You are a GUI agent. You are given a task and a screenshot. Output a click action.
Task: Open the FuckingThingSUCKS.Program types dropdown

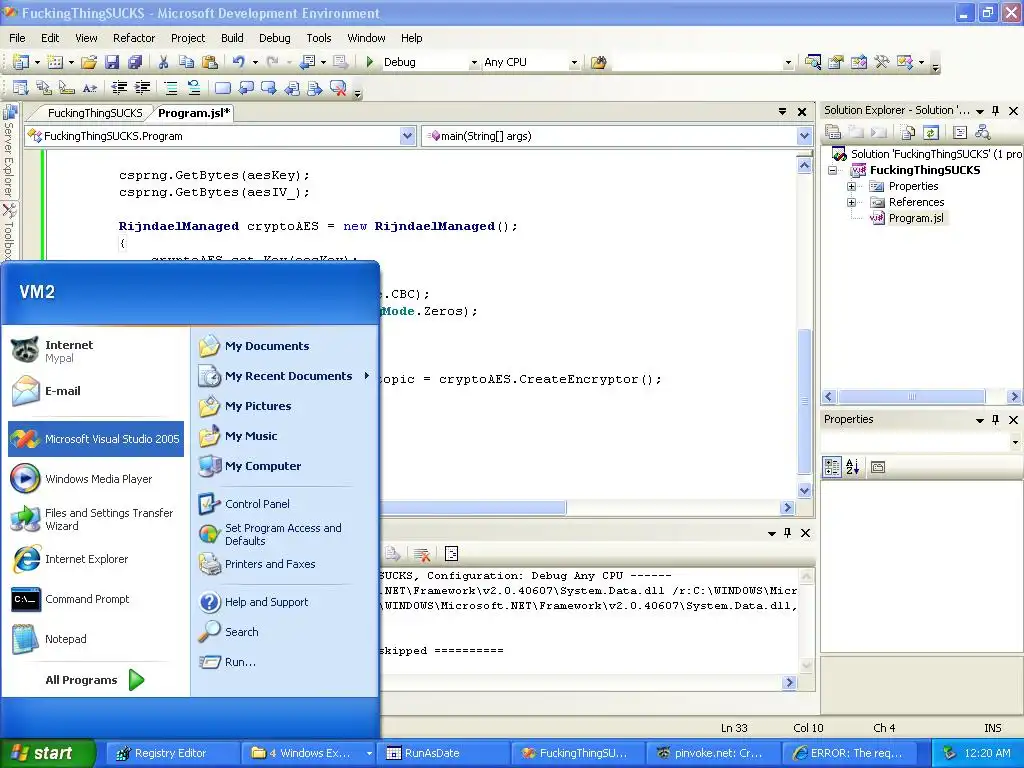408,136
